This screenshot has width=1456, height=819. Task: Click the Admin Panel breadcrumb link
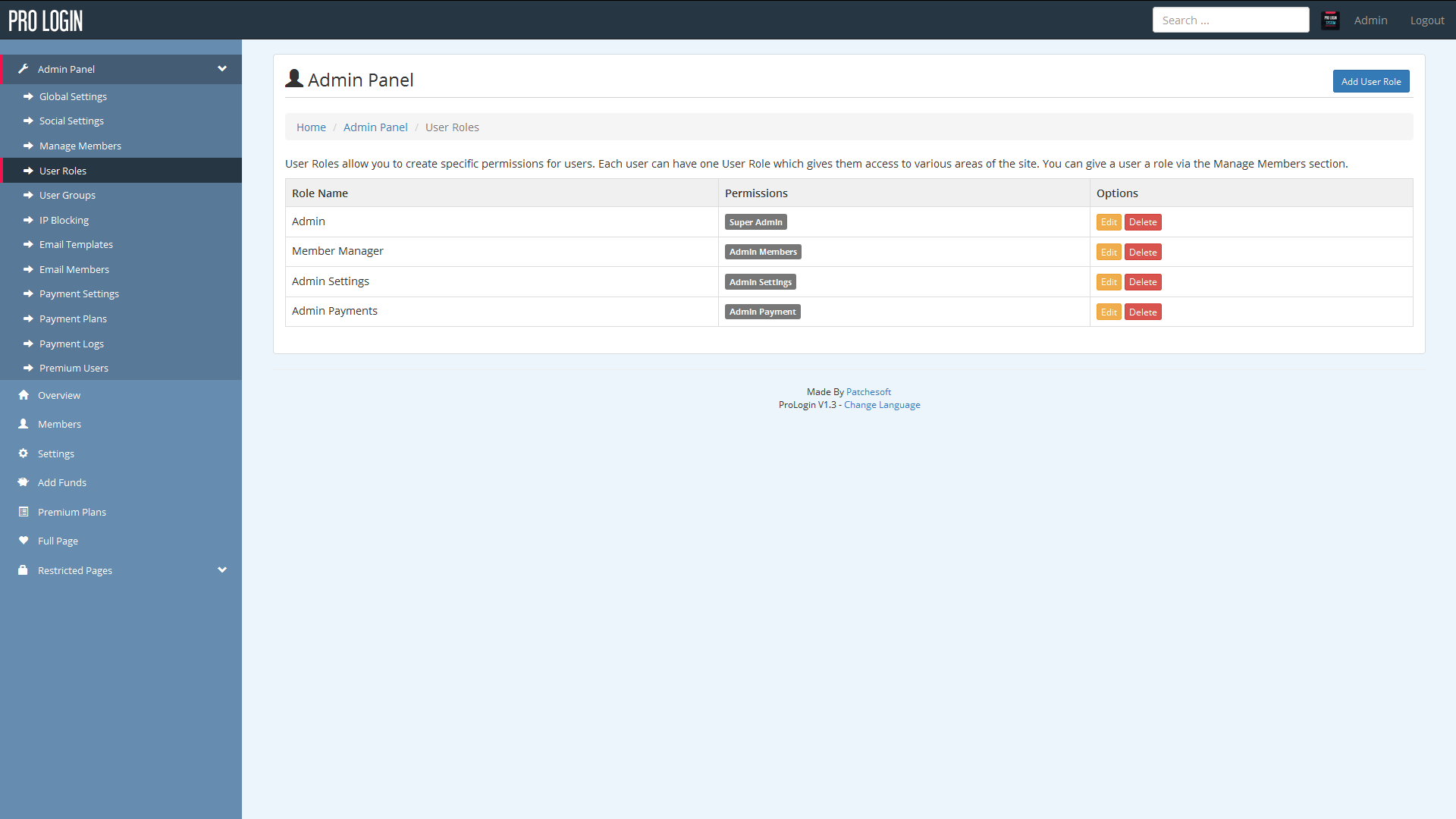click(375, 127)
